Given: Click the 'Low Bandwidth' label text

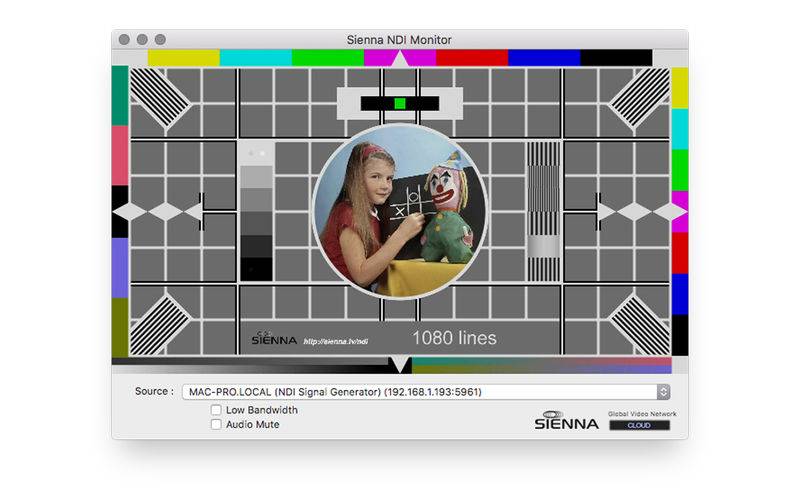Looking at the screenshot, I should [x=262, y=410].
